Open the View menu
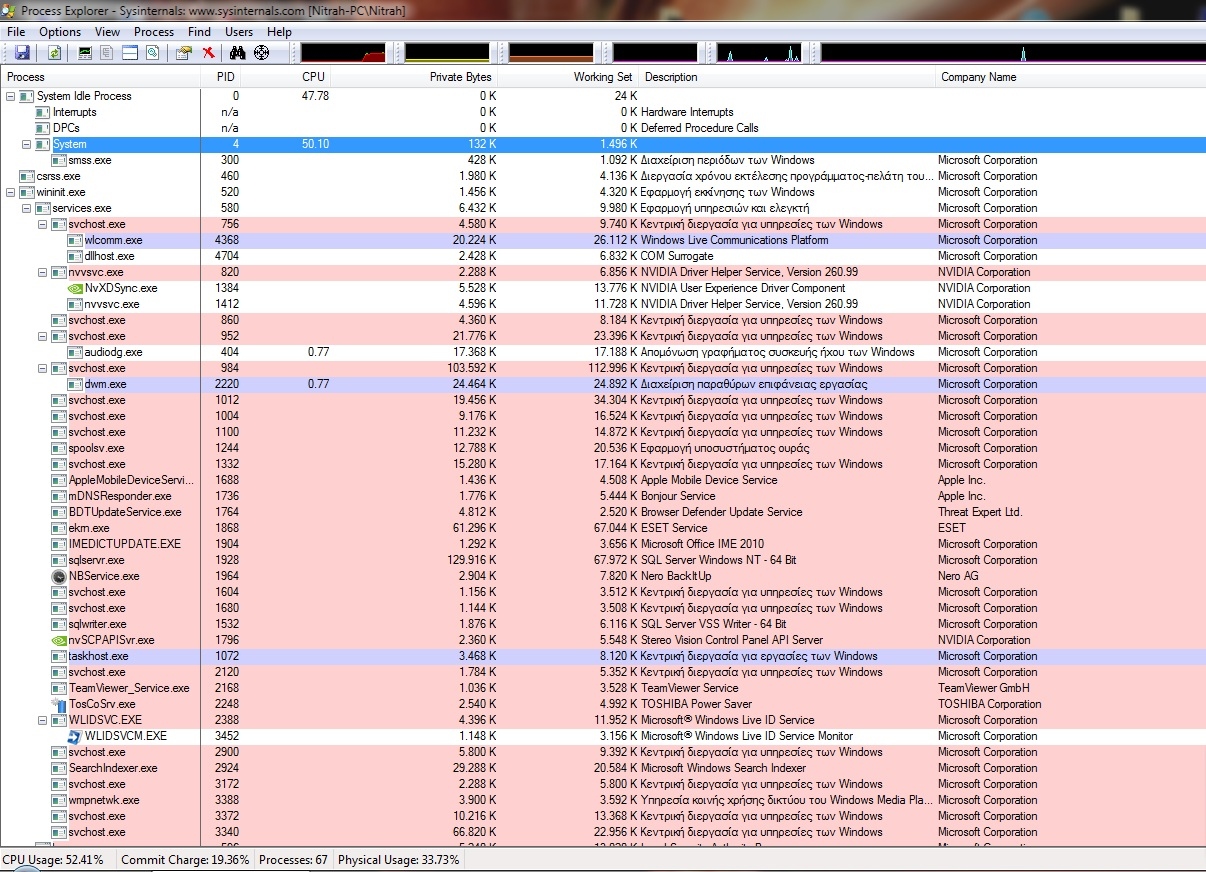 107,32
